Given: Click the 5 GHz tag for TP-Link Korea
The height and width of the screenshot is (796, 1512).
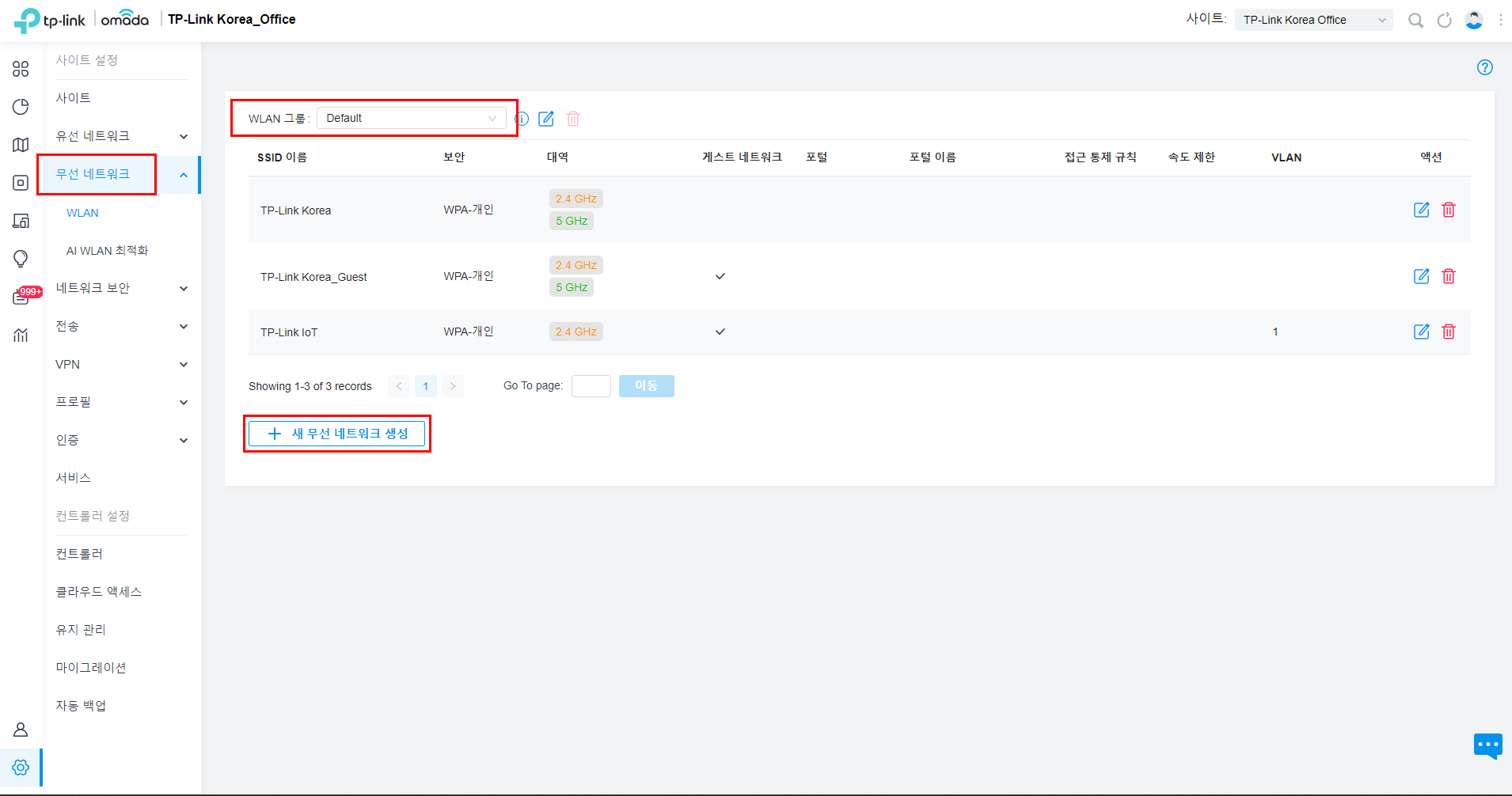Looking at the screenshot, I should click(x=572, y=221).
